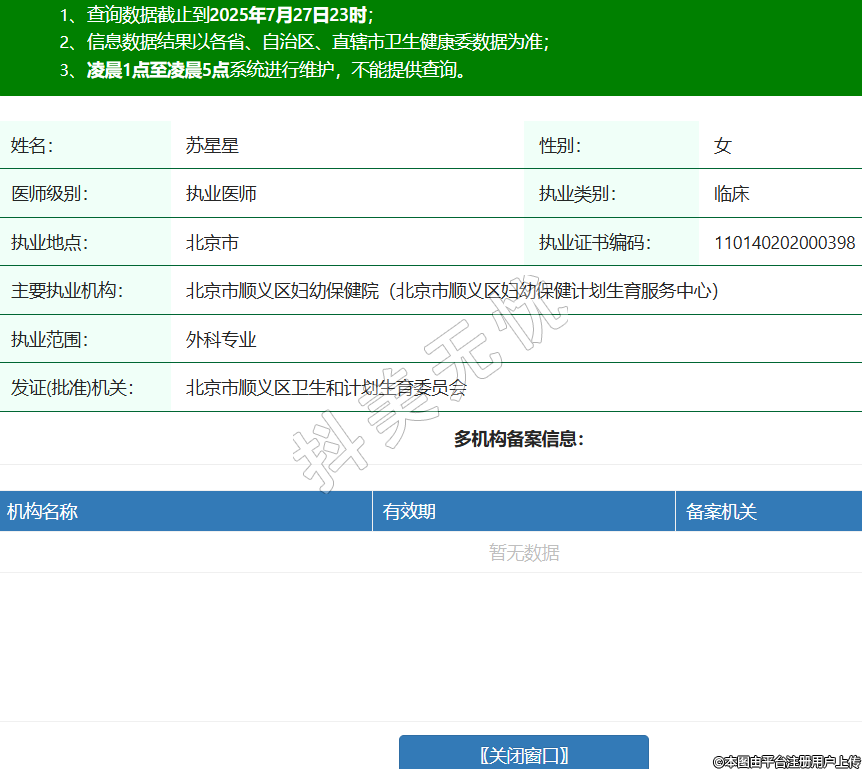The image size is (862, 769).
Task: Click the 多机构备案信息 section heading
Action: [x=518, y=439]
